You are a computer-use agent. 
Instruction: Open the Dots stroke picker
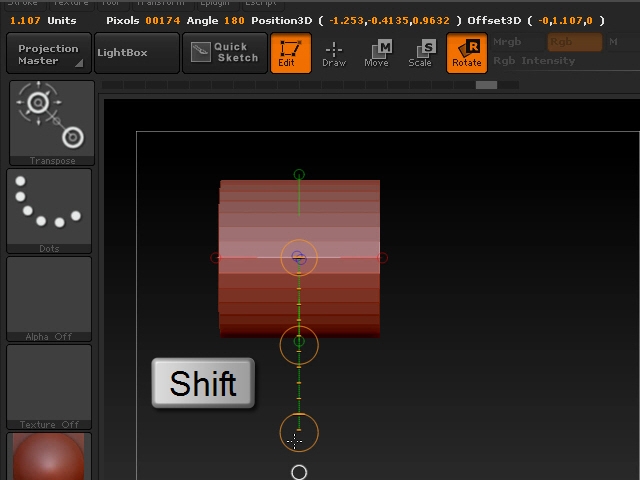[49, 211]
